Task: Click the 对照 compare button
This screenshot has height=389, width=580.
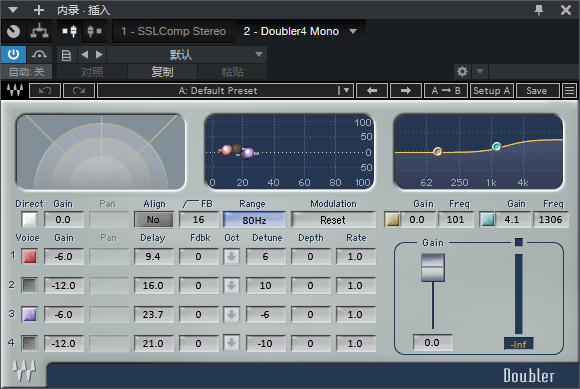Action: (92, 72)
